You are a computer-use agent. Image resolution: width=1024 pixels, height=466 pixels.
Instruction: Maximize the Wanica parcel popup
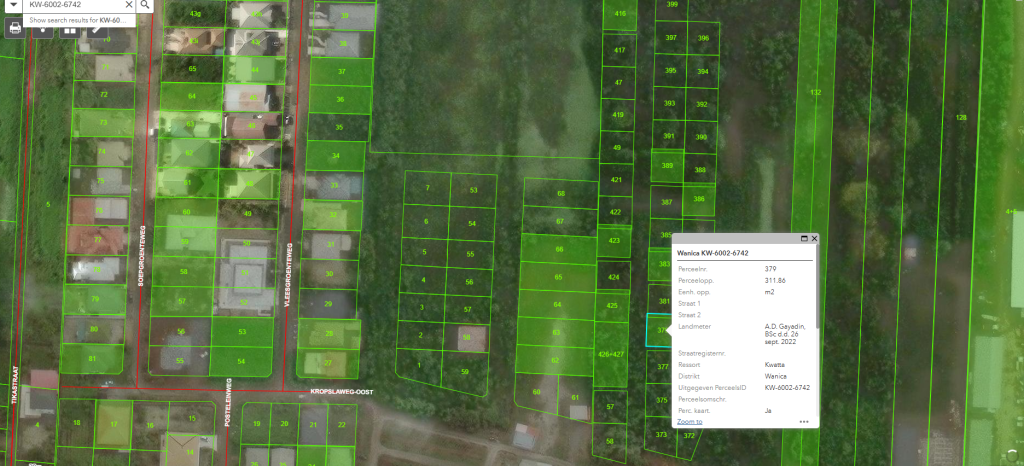[x=805, y=239]
